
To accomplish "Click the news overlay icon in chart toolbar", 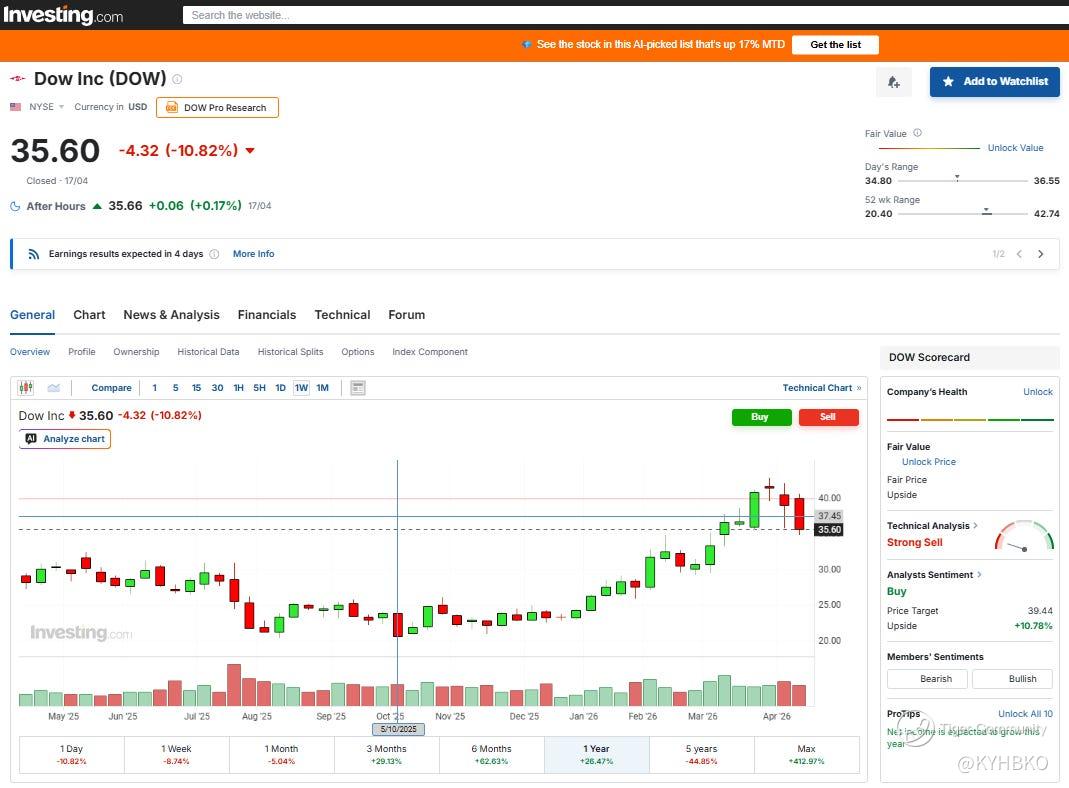I will 358,388.
